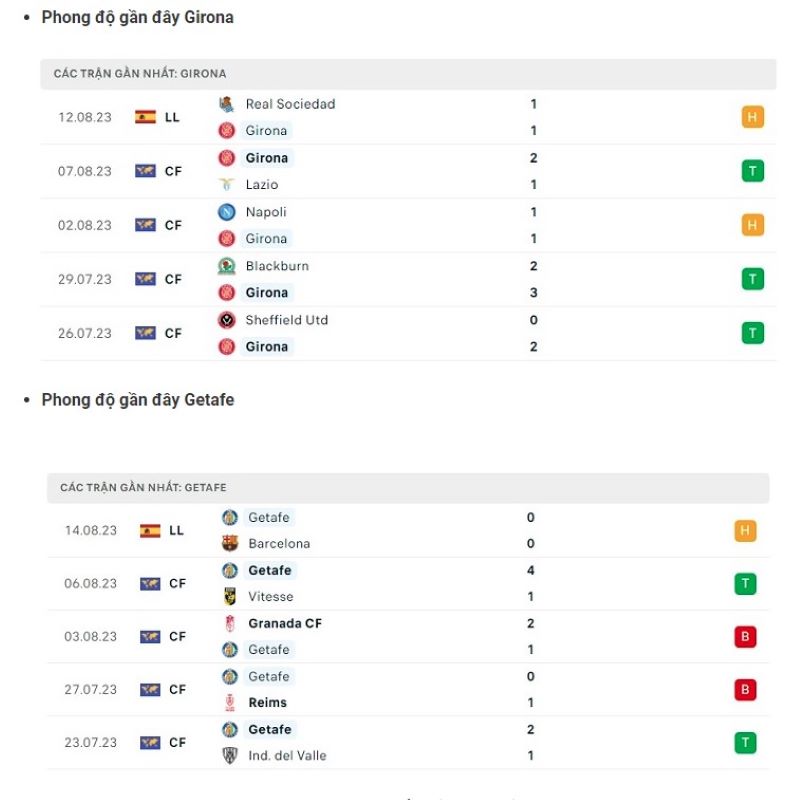
Task: Click the red B badge for Granada CF match
Action: [x=745, y=637]
